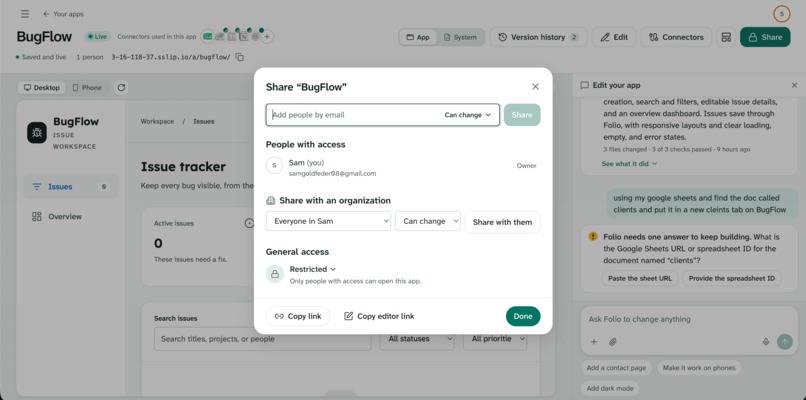Click the plus icon in chat input
The width and height of the screenshot is (806, 400).
coord(594,341)
